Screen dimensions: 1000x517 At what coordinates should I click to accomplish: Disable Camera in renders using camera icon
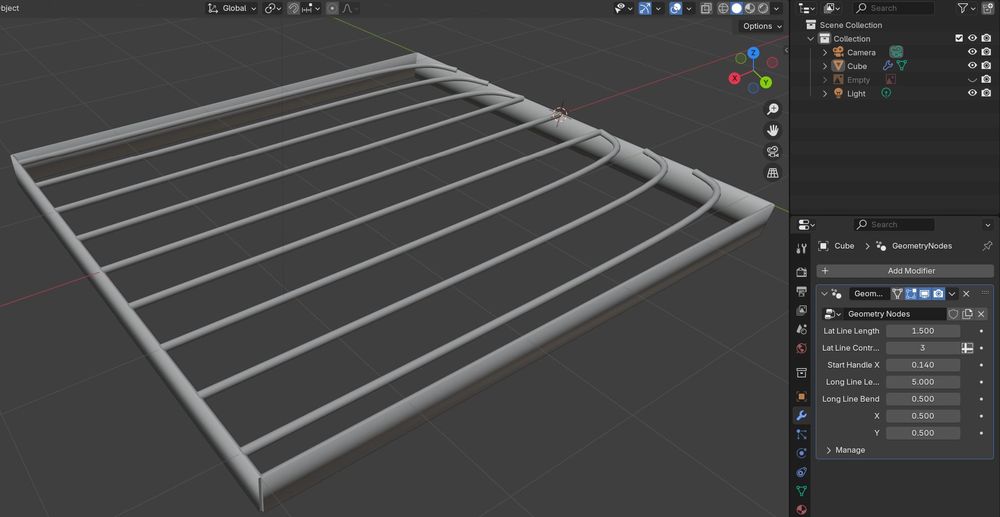(987, 52)
